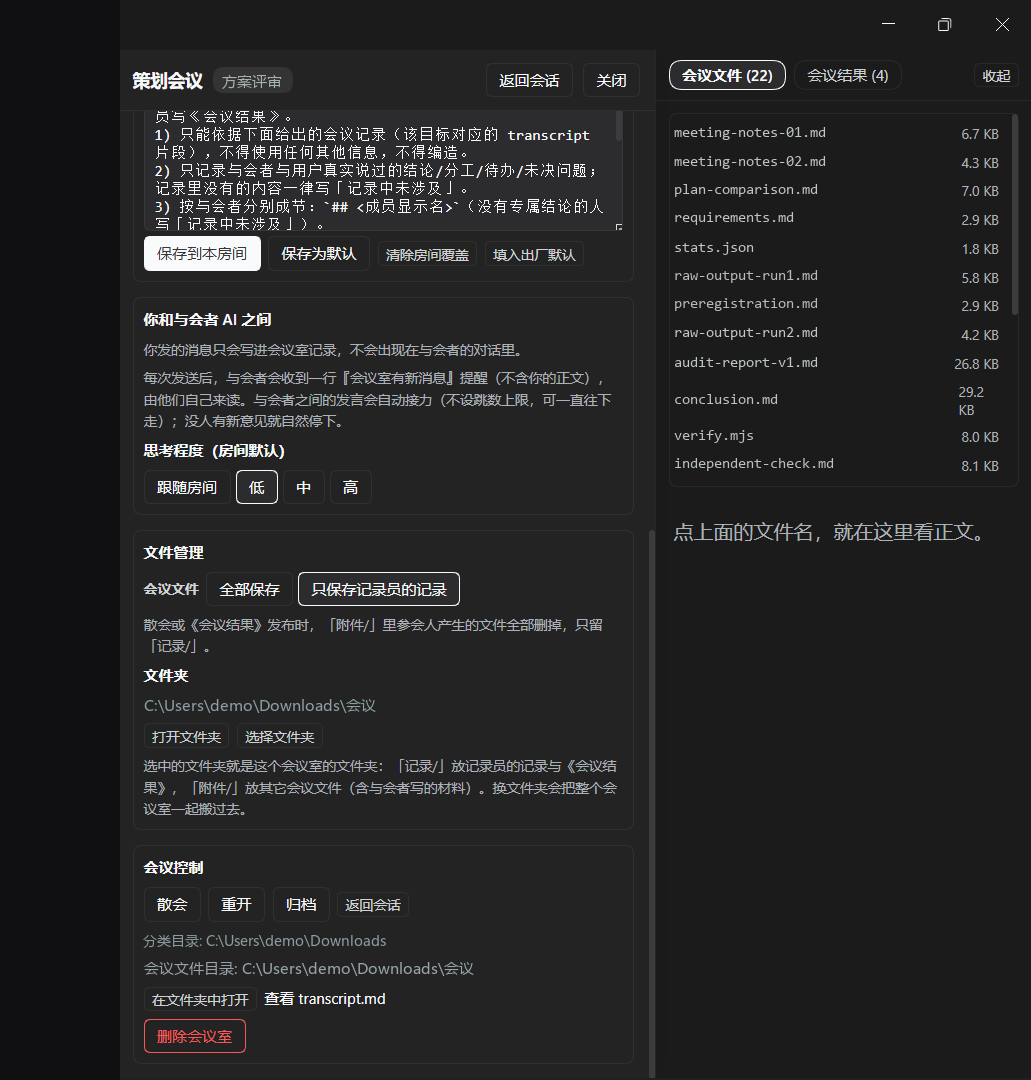
Task: Open the 查看 transcript.md link
Action: pos(325,999)
